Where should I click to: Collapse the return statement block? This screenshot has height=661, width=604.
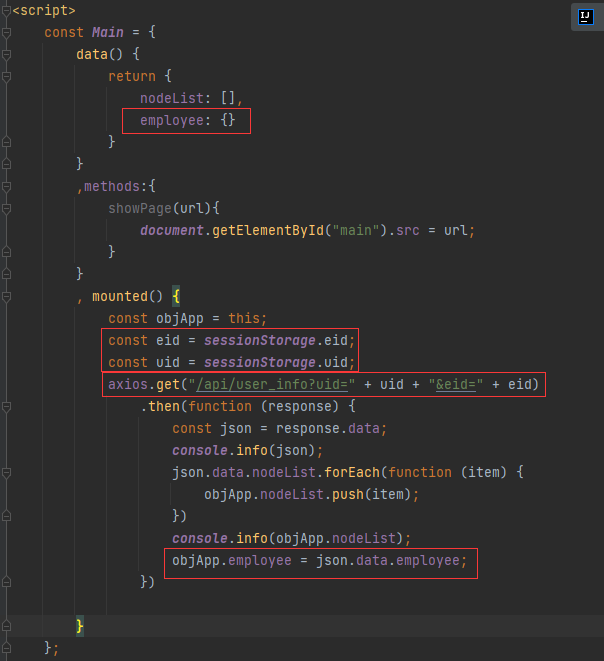click(6, 77)
